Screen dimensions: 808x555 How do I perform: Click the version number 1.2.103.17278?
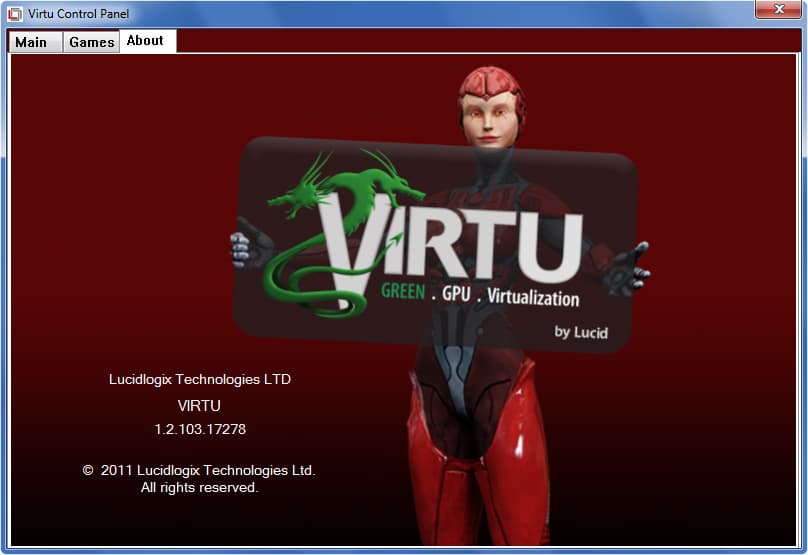(200, 429)
